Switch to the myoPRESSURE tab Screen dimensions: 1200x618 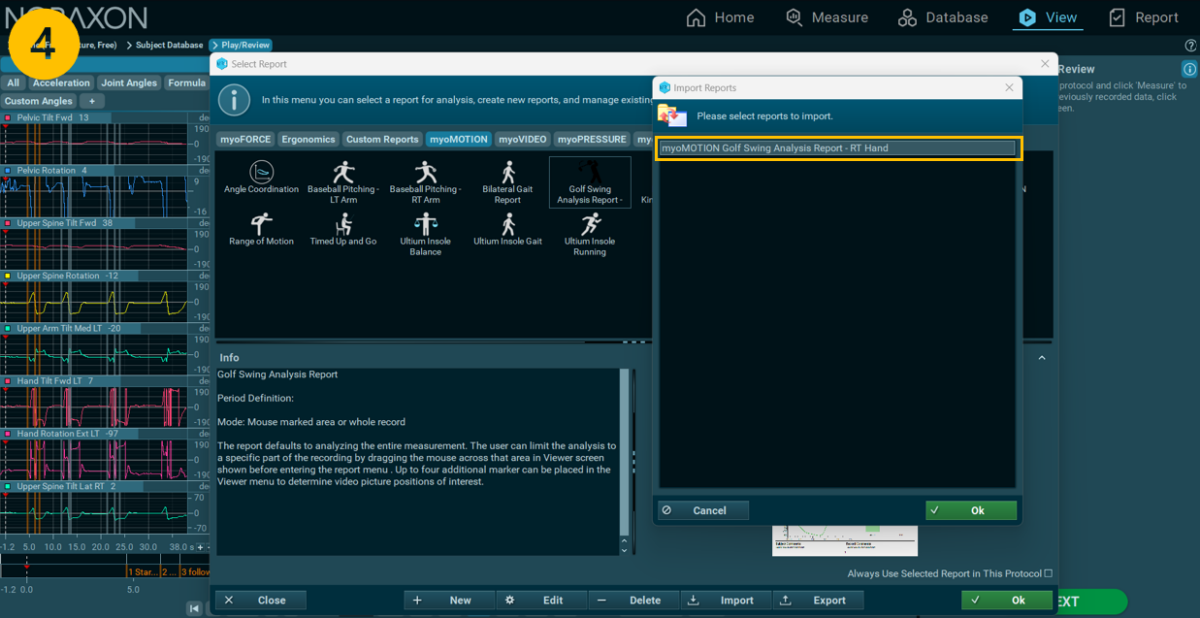(593, 139)
